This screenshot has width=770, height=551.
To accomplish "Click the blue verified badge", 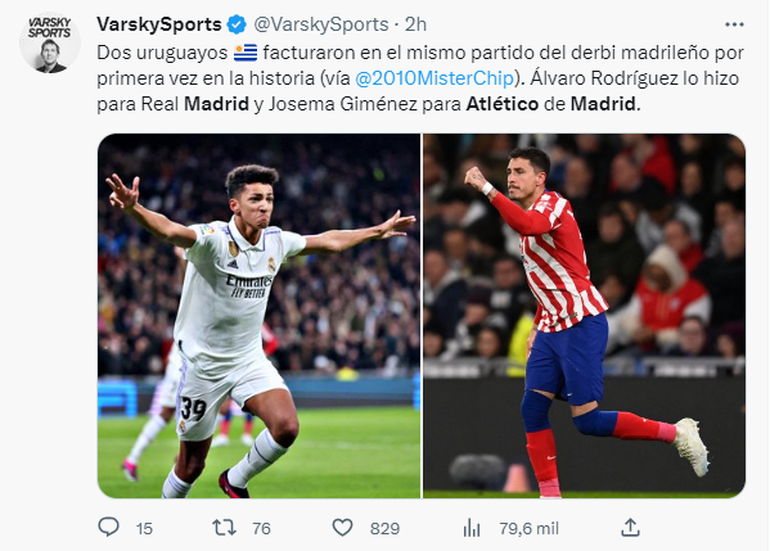I will pos(237,24).
